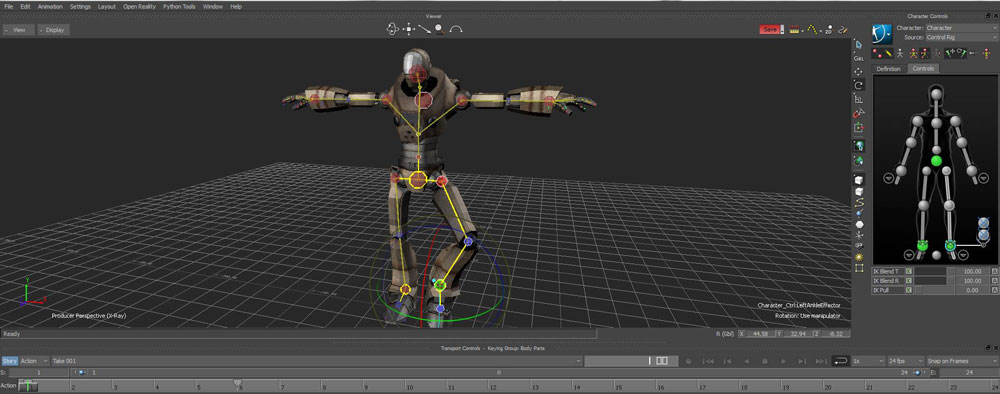Select the green hips effector
This screenshot has width=1000, height=394.
pos(936,161)
